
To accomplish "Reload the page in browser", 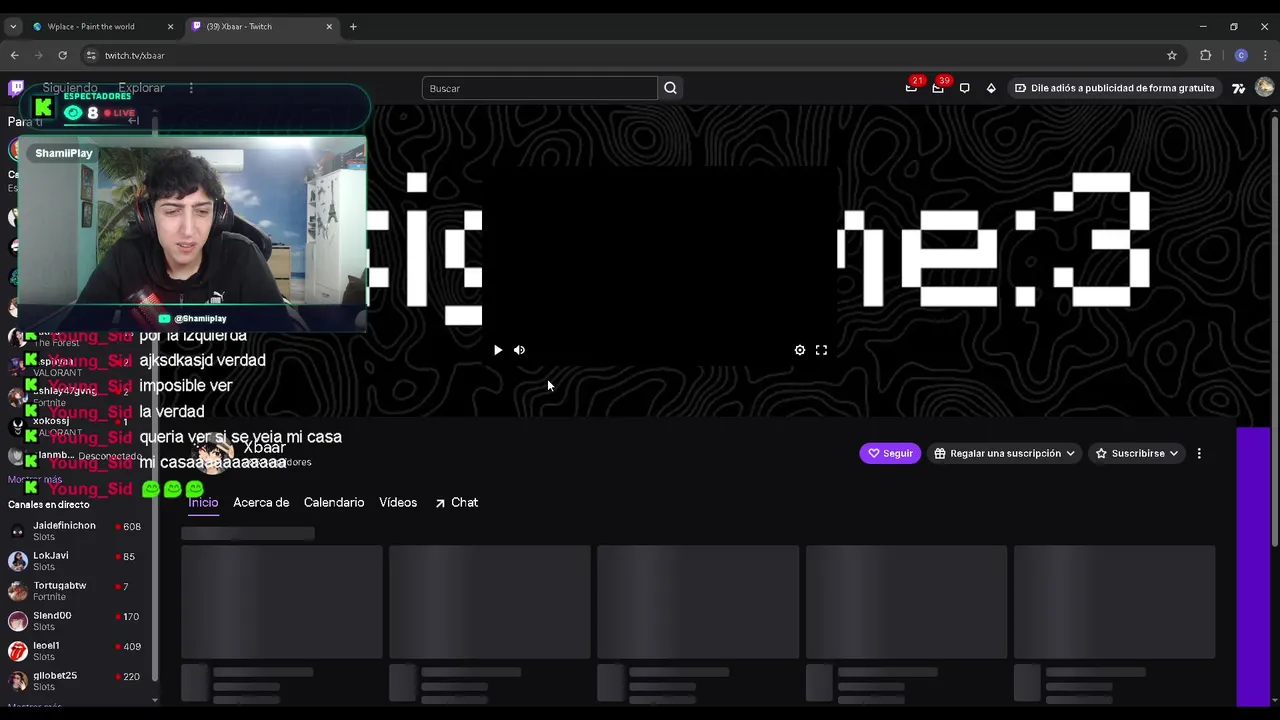I will 62,55.
